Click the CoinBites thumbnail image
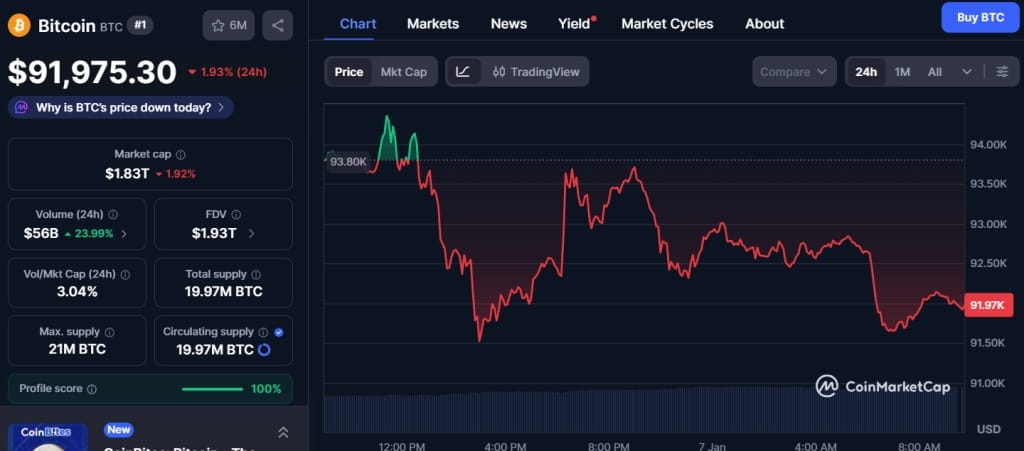 coord(48,437)
